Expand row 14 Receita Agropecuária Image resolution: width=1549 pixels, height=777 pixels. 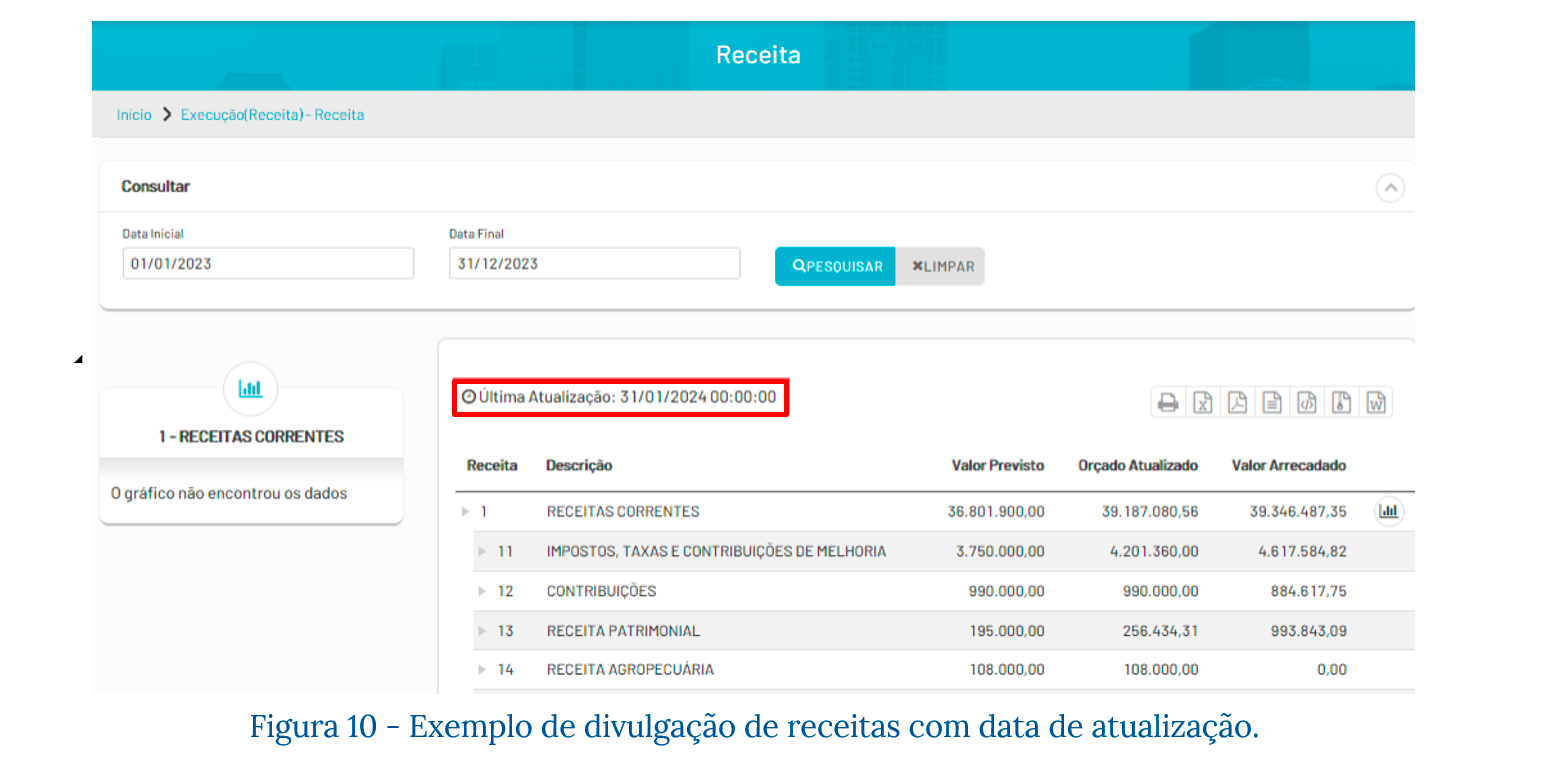pyautogui.click(x=483, y=670)
